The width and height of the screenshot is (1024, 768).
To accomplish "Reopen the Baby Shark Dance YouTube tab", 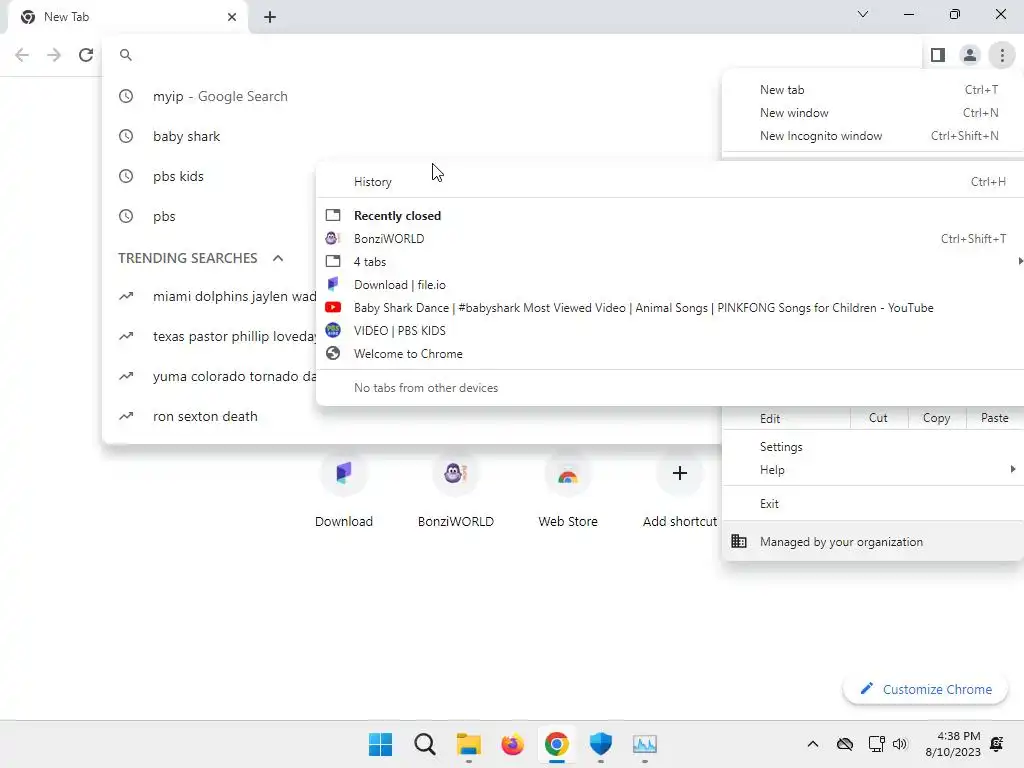I will 670,308.
